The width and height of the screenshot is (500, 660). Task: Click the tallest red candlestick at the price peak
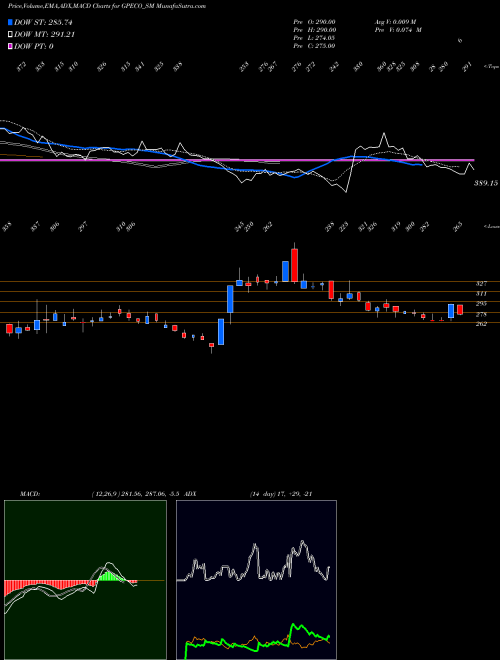click(x=294, y=265)
